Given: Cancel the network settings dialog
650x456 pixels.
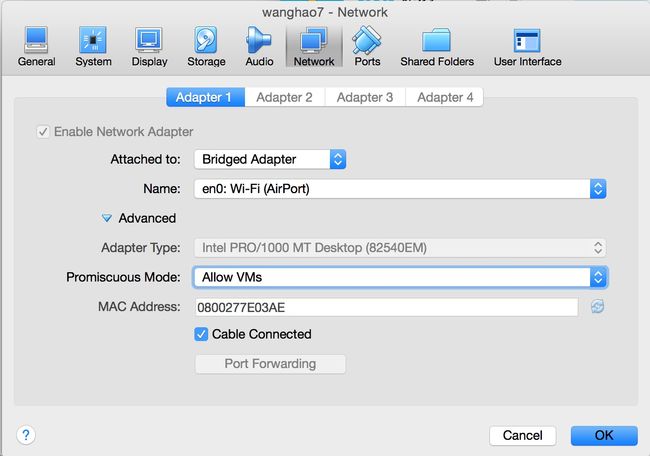Looking at the screenshot, I should 522,435.
